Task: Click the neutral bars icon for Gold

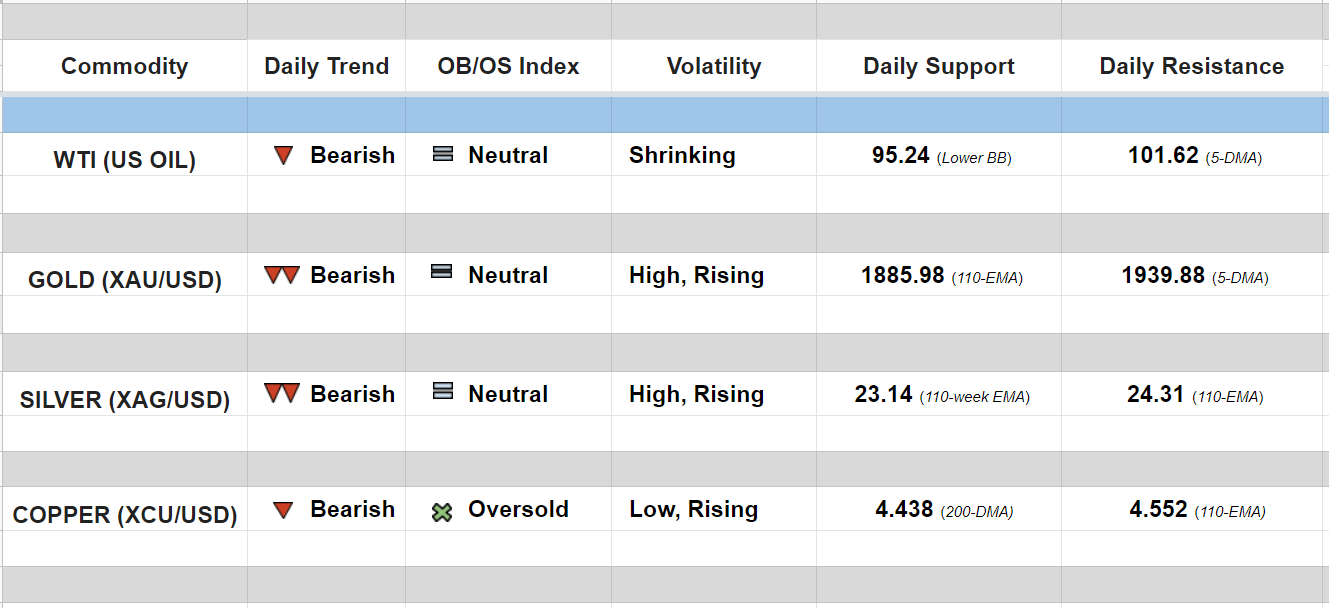Action: point(442,272)
